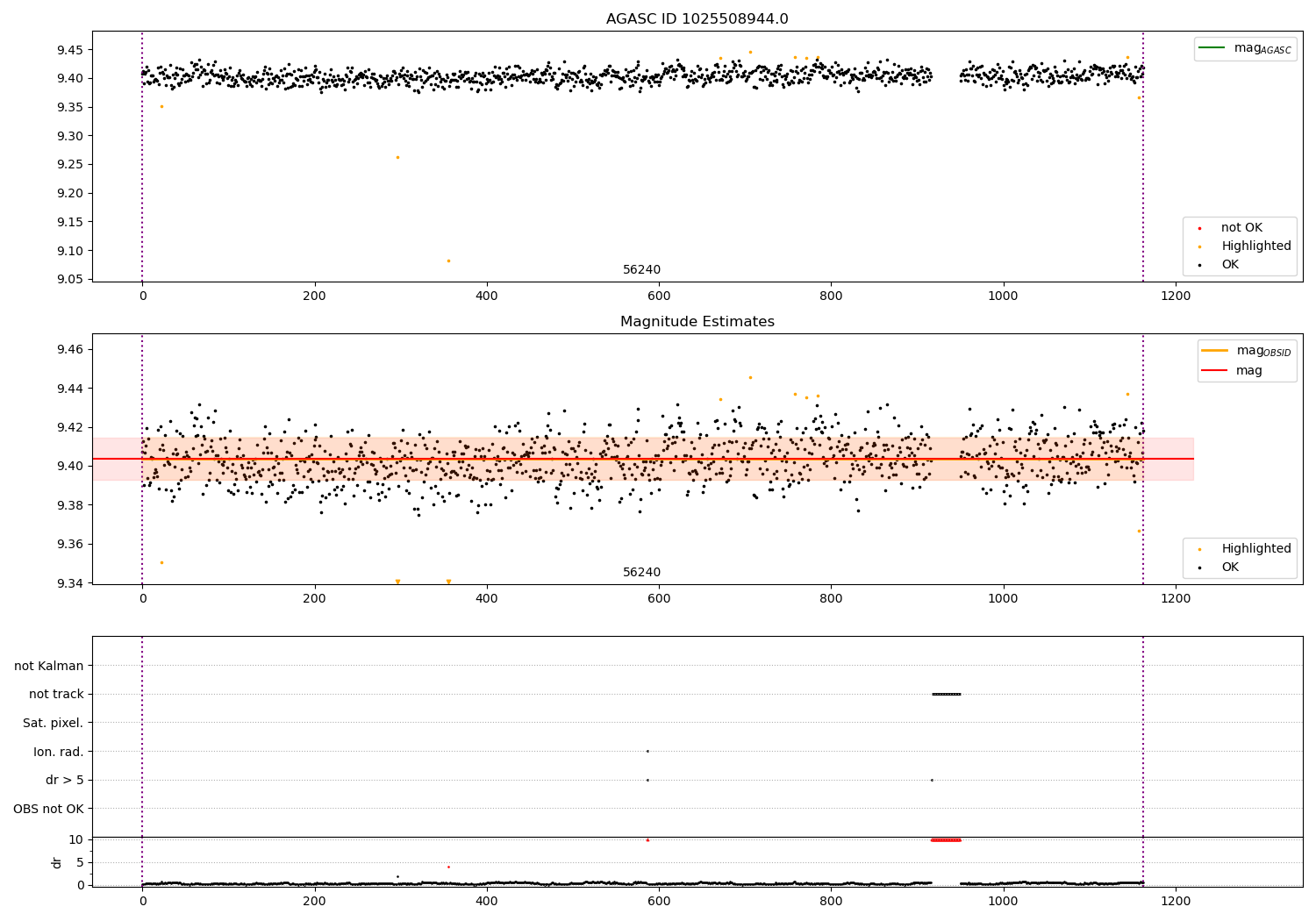
Task: Click the 'dr > 5' axis label
Action: [x=65, y=781]
